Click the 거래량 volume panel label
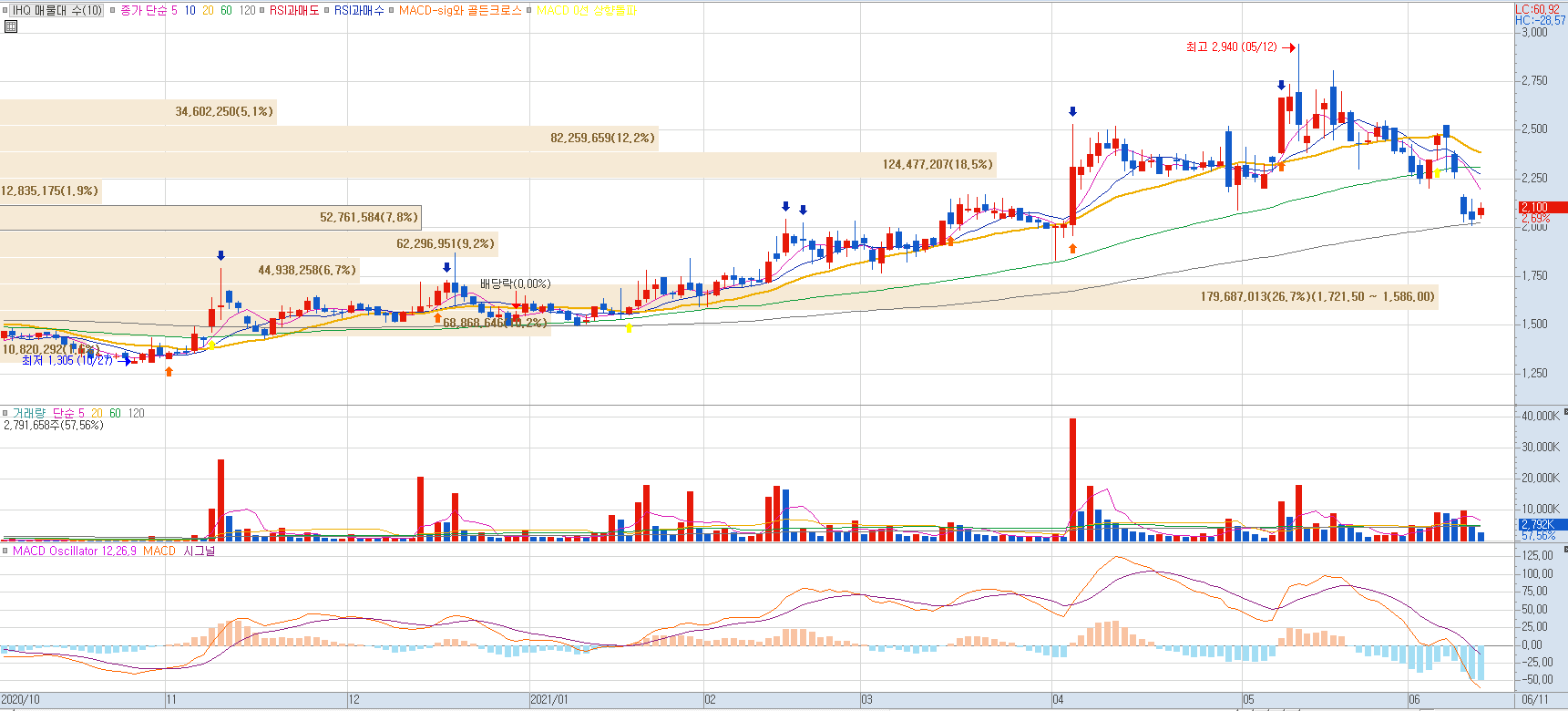This screenshot has width=1568, height=711. [x=29, y=414]
